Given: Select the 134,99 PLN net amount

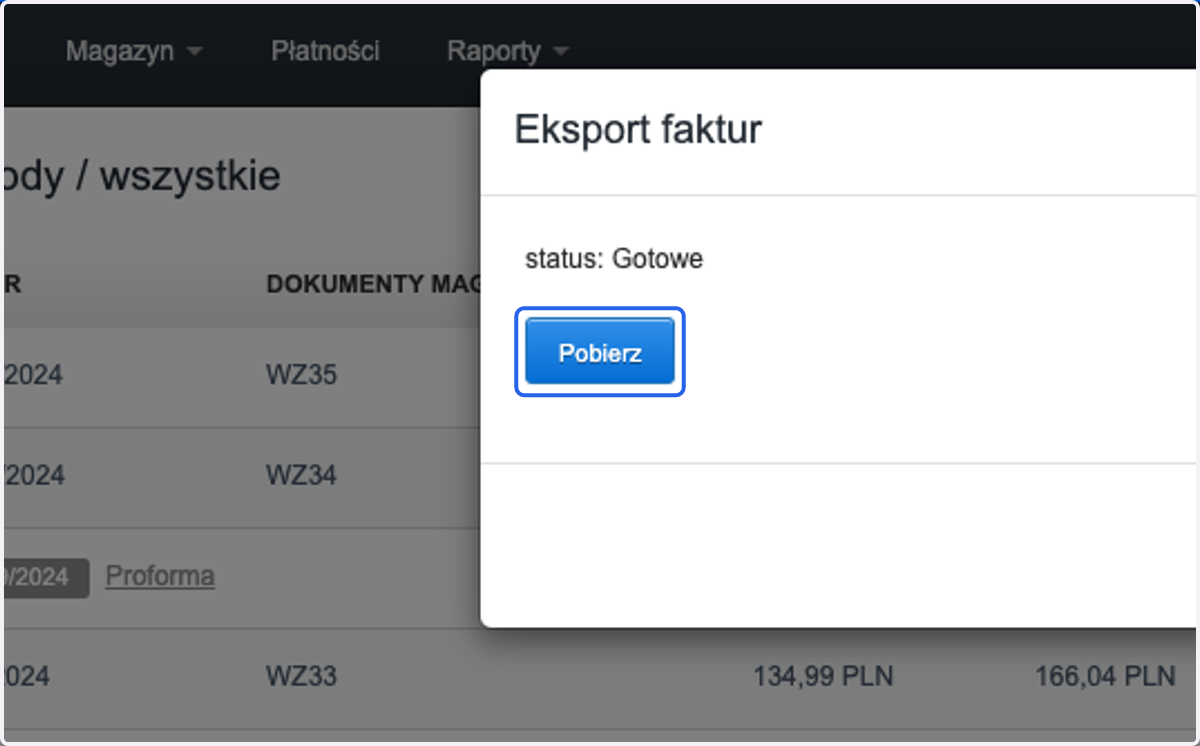Looking at the screenshot, I should (x=823, y=677).
